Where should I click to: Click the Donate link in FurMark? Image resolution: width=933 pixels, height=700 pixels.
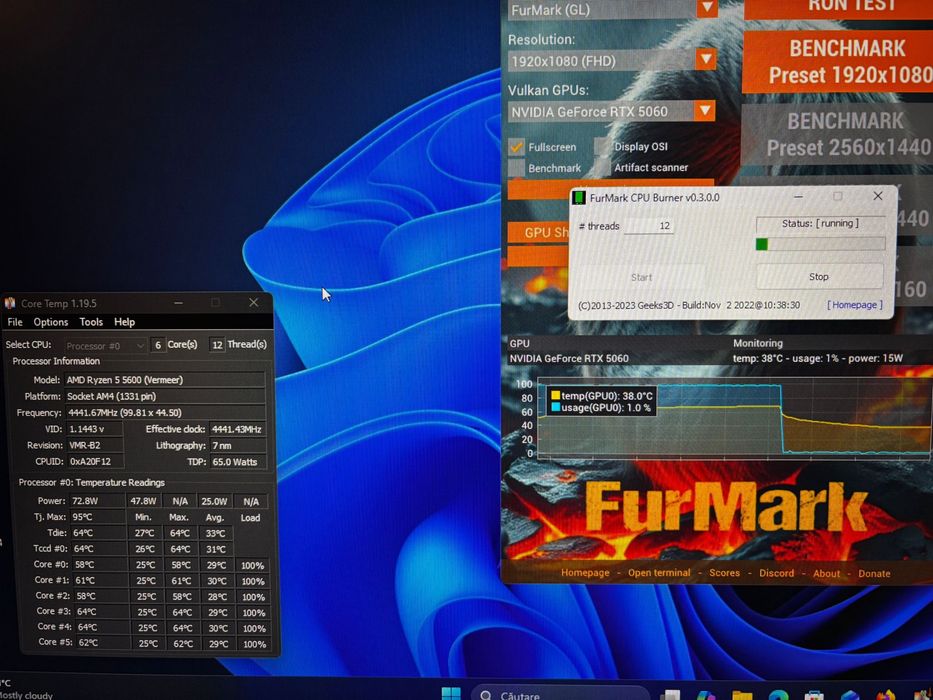pyautogui.click(x=874, y=574)
